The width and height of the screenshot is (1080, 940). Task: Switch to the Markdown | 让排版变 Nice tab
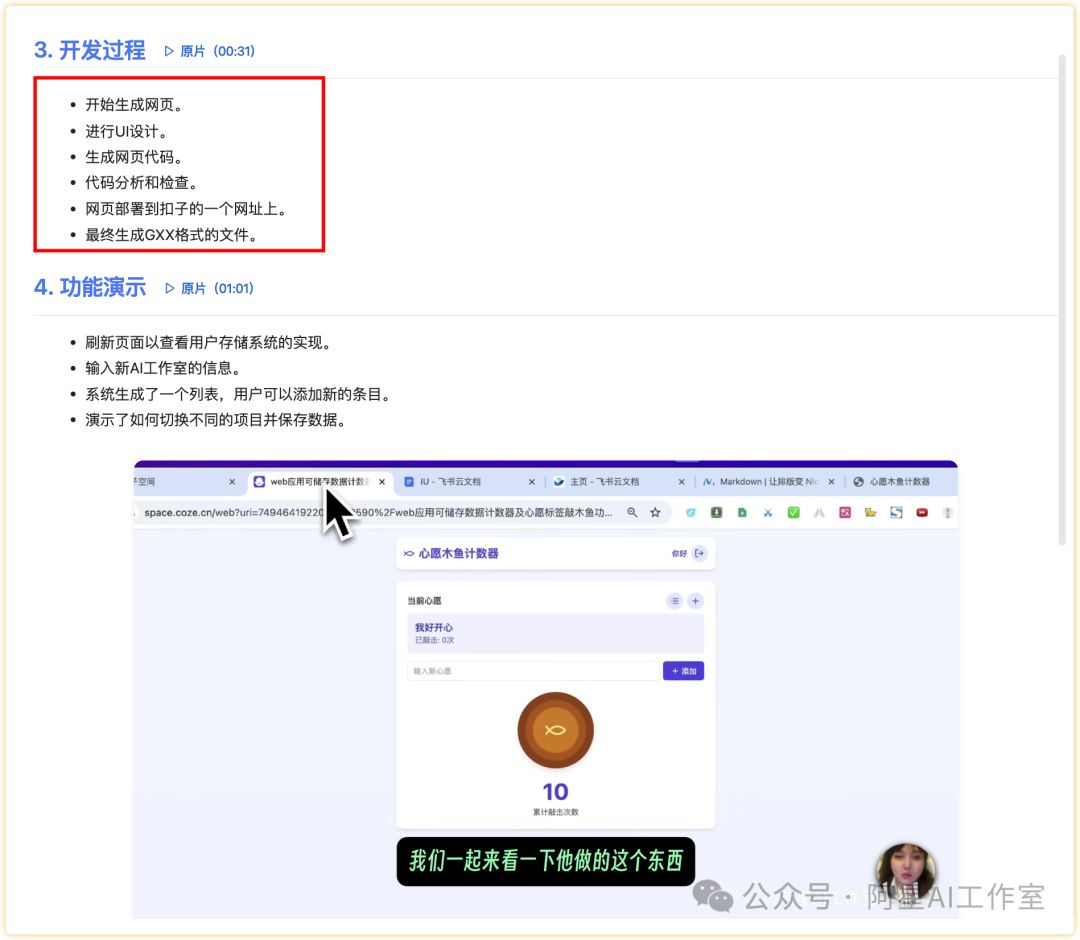768,481
